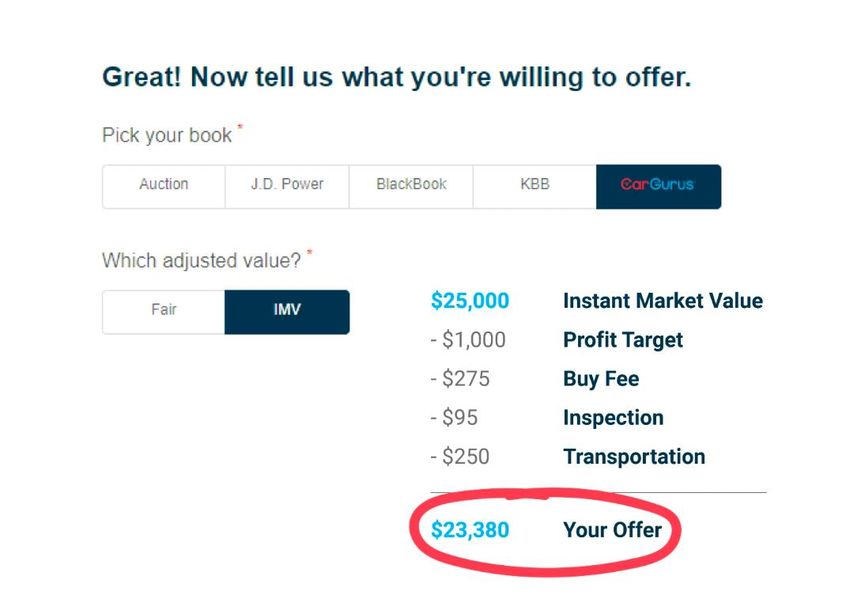Click the Profit Target label
The height and width of the screenshot is (599, 850).
coord(623,340)
